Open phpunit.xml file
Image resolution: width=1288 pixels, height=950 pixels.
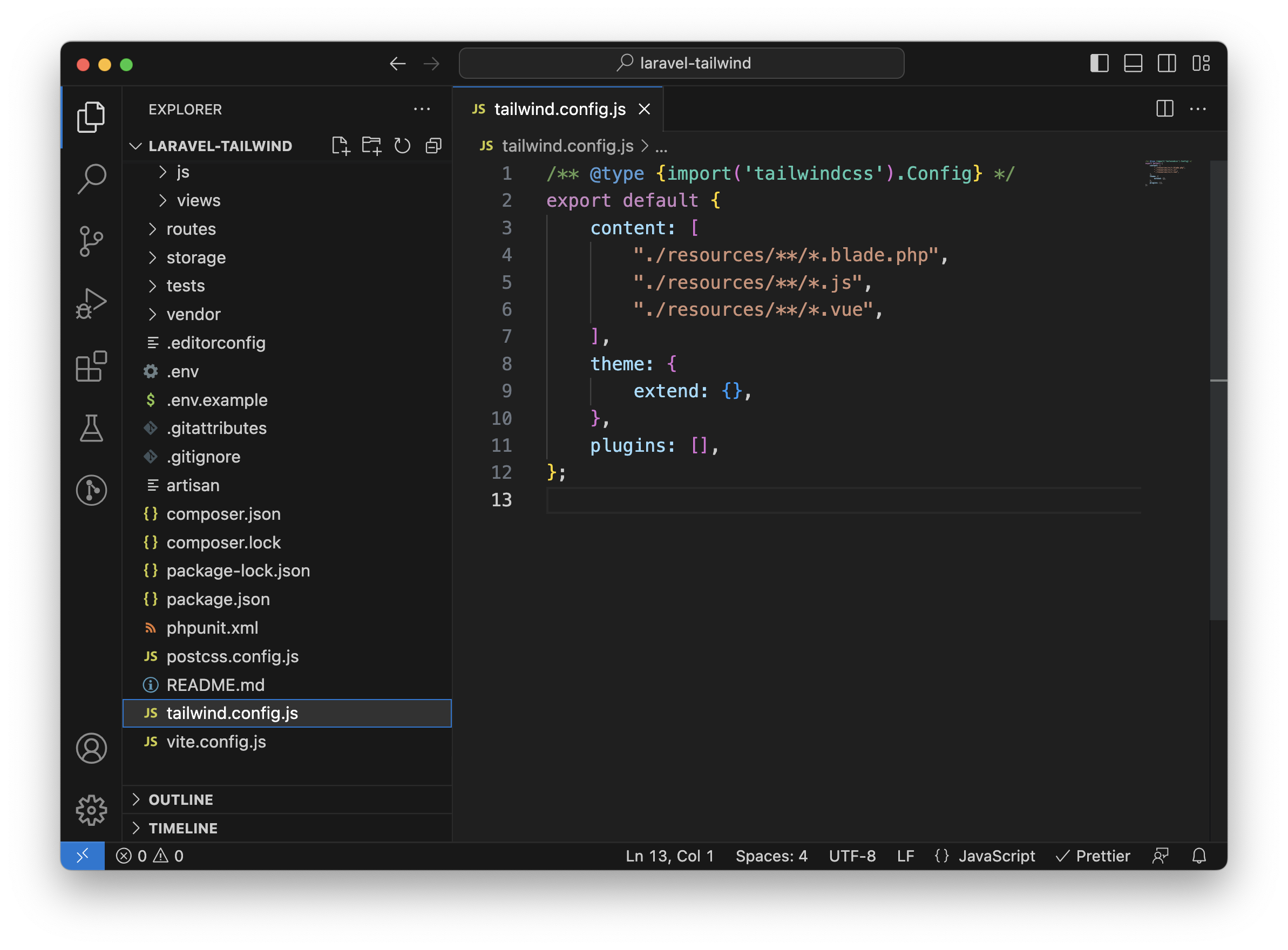click(x=288, y=628)
